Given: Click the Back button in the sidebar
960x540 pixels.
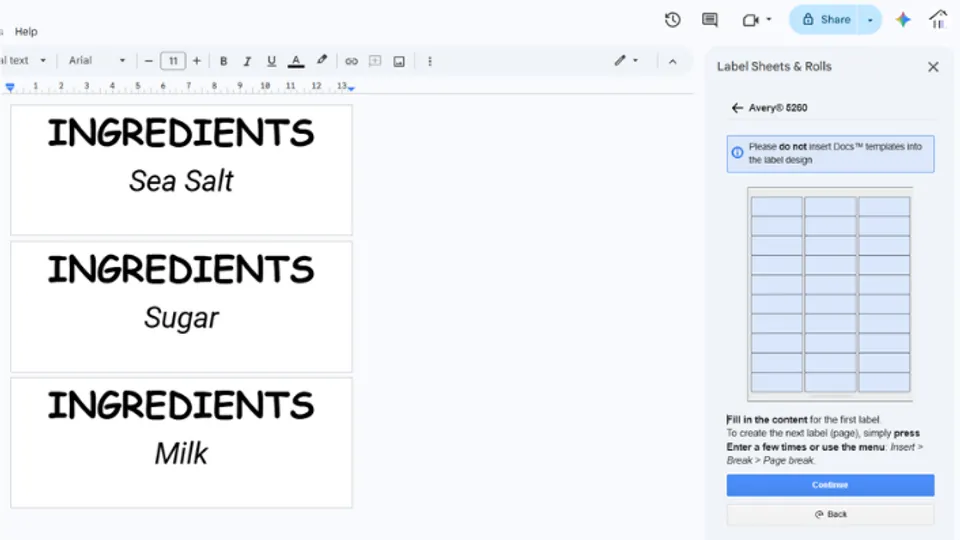Looking at the screenshot, I should pyautogui.click(x=830, y=514).
